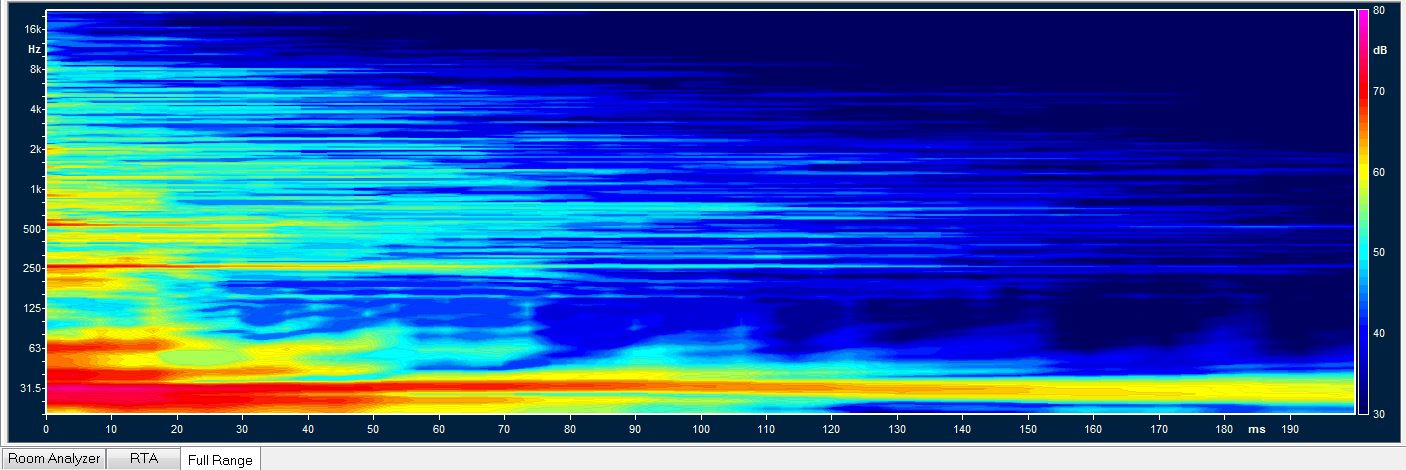Viewport: 1406px width, 470px height.
Task: Click the 31.5 Hz frequency axis label
Action: point(31,388)
